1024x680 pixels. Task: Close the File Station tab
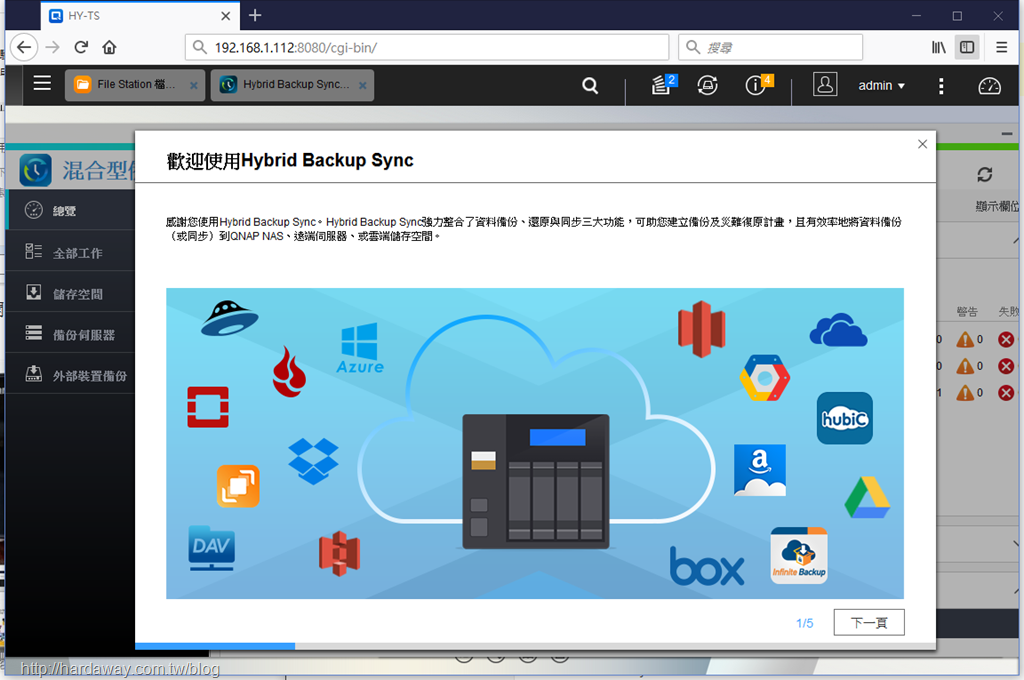[193, 85]
